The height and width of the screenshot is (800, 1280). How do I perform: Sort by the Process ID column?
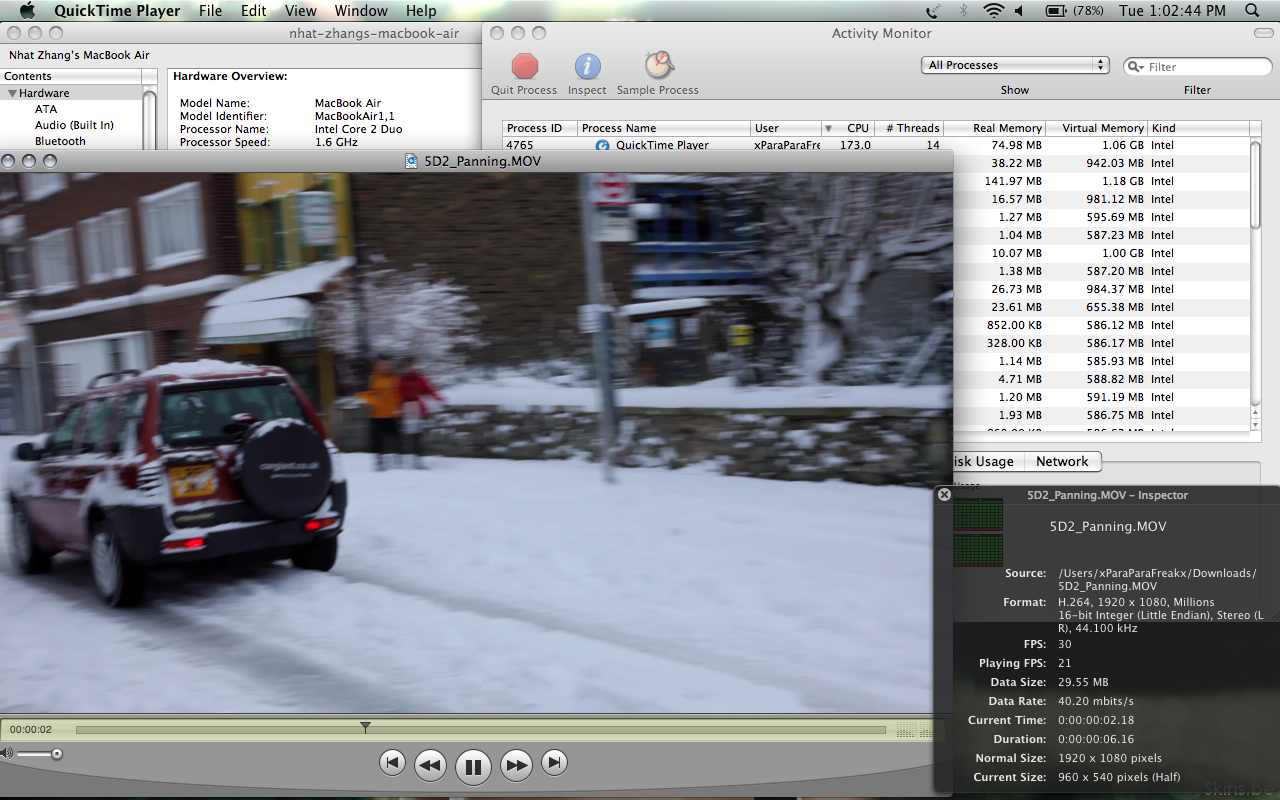(x=540, y=128)
